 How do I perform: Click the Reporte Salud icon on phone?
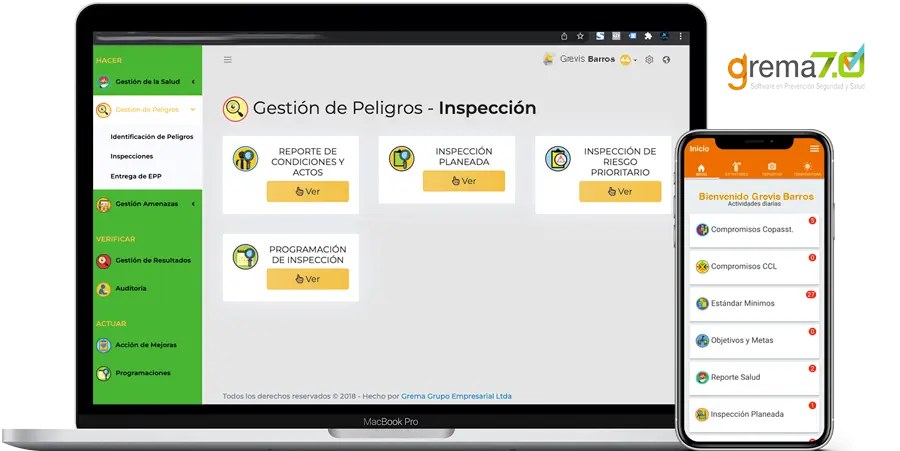click(702, 378)
